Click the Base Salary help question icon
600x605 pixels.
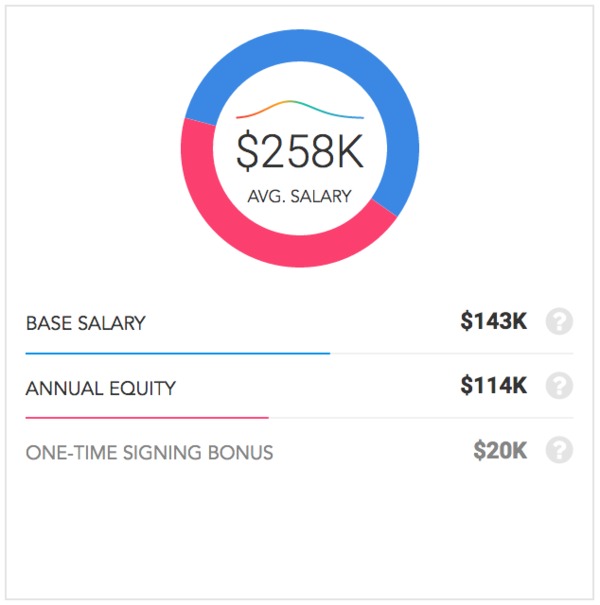[x=559, y=321]
